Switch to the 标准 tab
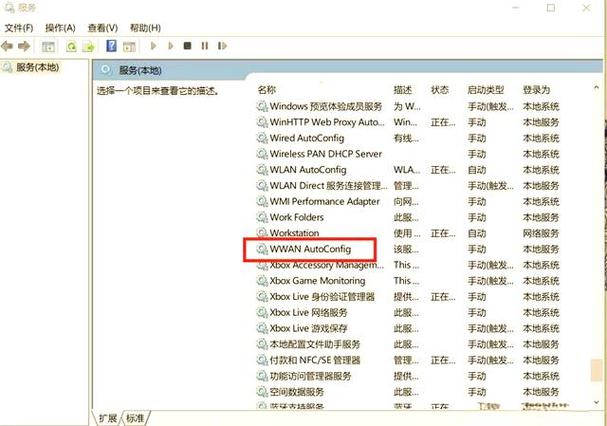This screenshot has width=607, height=426. (x=135, y=418)
